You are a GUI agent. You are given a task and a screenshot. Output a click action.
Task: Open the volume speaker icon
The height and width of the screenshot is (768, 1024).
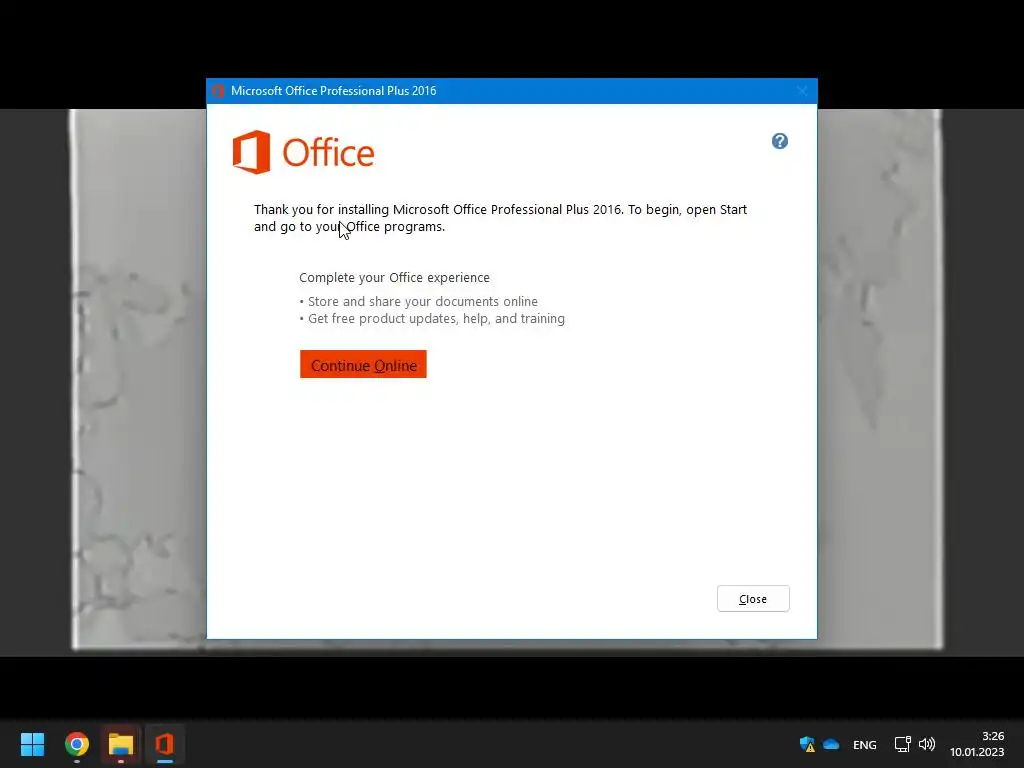pos(927,744)
